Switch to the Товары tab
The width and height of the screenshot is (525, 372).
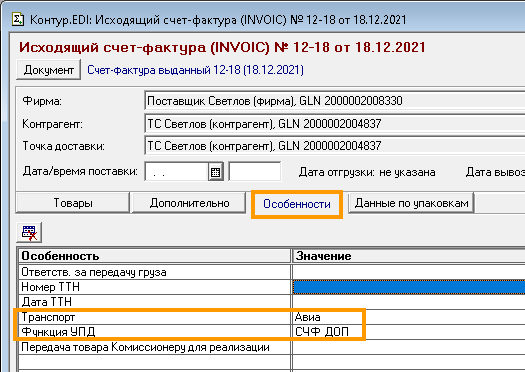(x=73, y=203)
